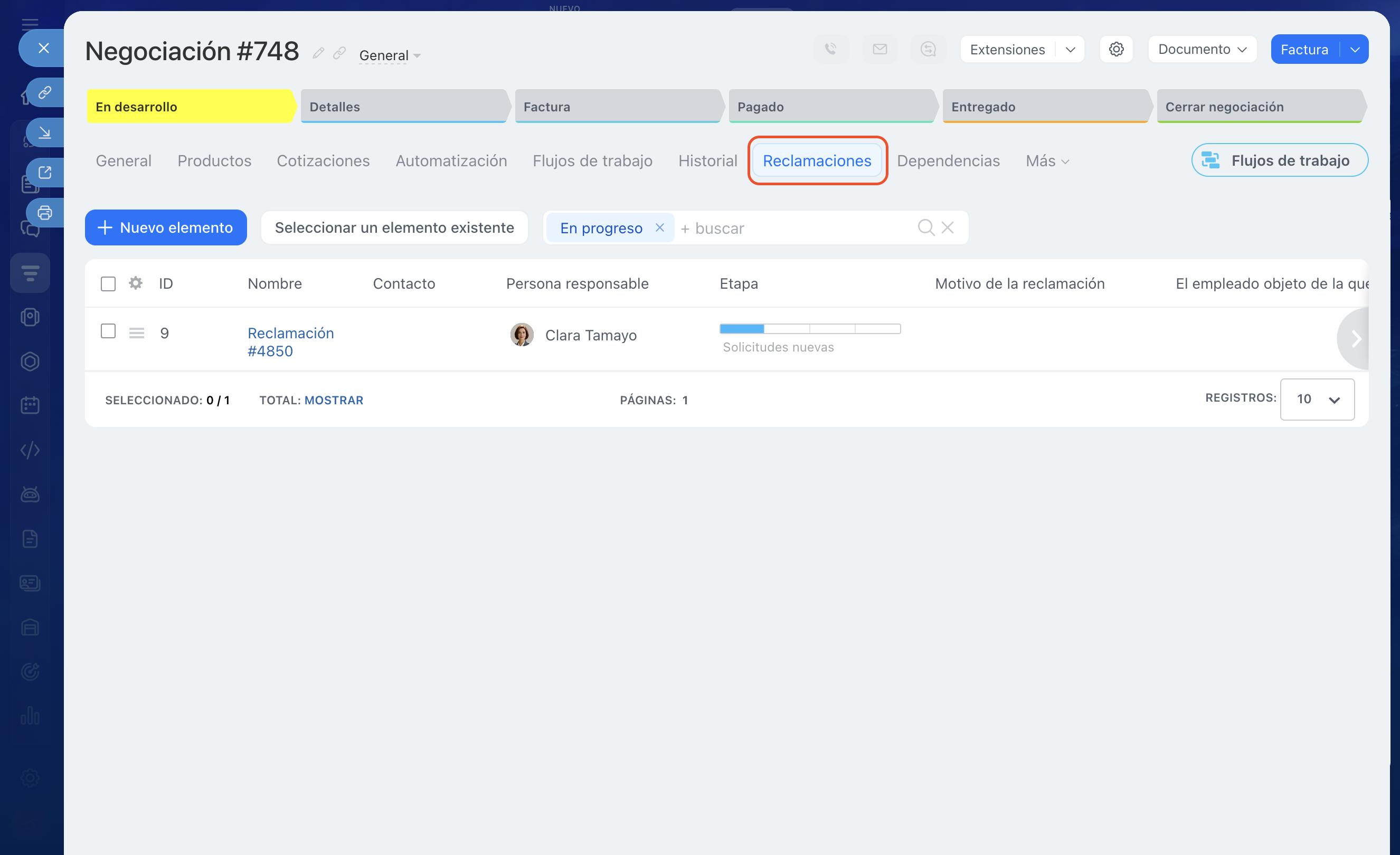Click the phone call icon
This screenshot has width=1400, height=855.
coord(831,49)
